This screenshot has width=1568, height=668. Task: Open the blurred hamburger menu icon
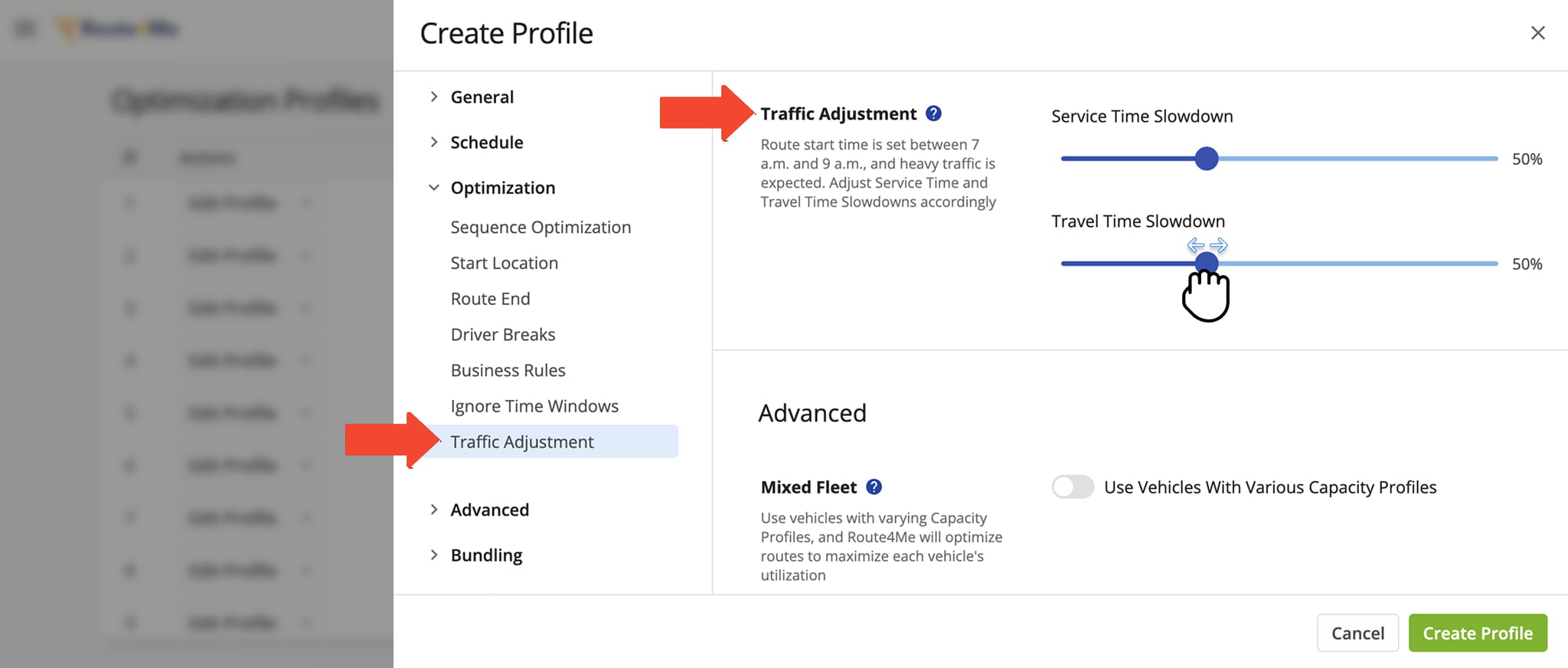point(25,29)
